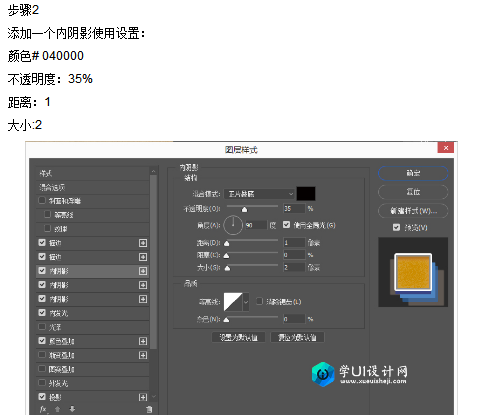Uncheck the 颜色叠加 effect checkbox
Screen dimensions: 486x415
(42, 341)
